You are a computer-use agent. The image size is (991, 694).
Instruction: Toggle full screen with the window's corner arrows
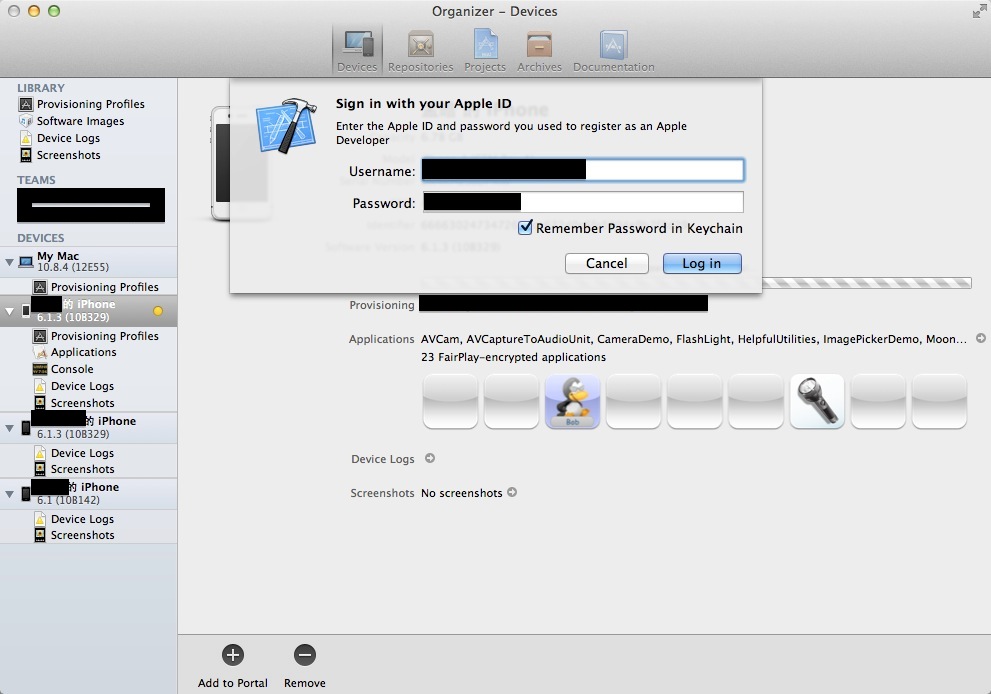pyautogui.click(x=979, y=11)
